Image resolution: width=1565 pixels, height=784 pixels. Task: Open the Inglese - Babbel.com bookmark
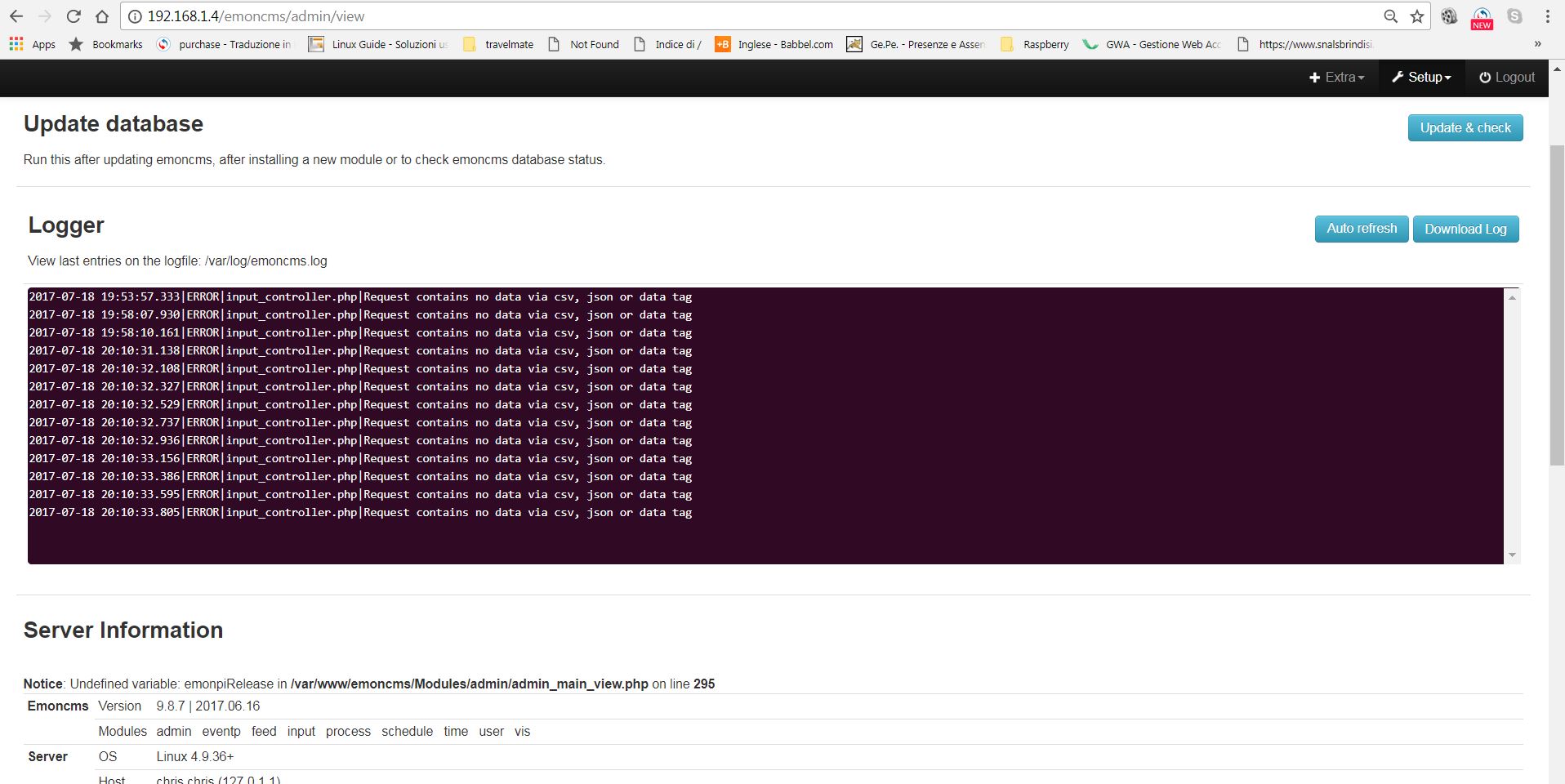pyautogui.click(x=774, y=44)
